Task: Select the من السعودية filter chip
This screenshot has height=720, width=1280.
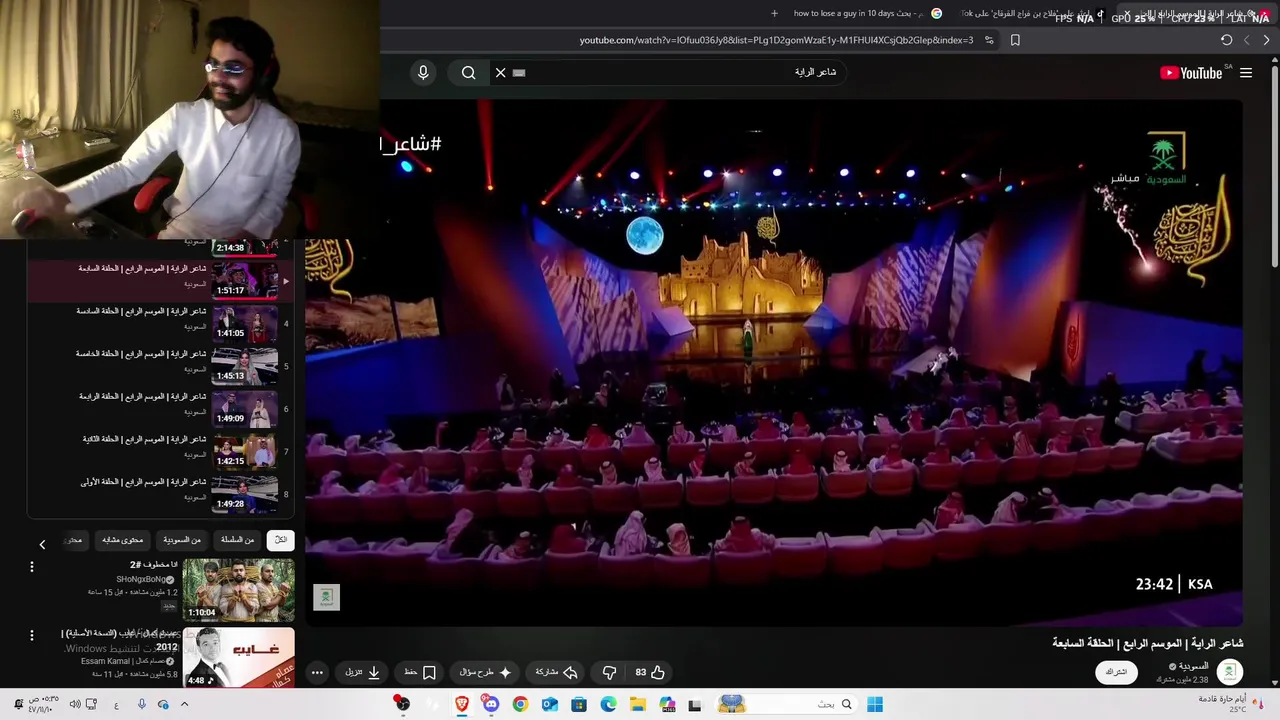Action: (x=182, y=540)
